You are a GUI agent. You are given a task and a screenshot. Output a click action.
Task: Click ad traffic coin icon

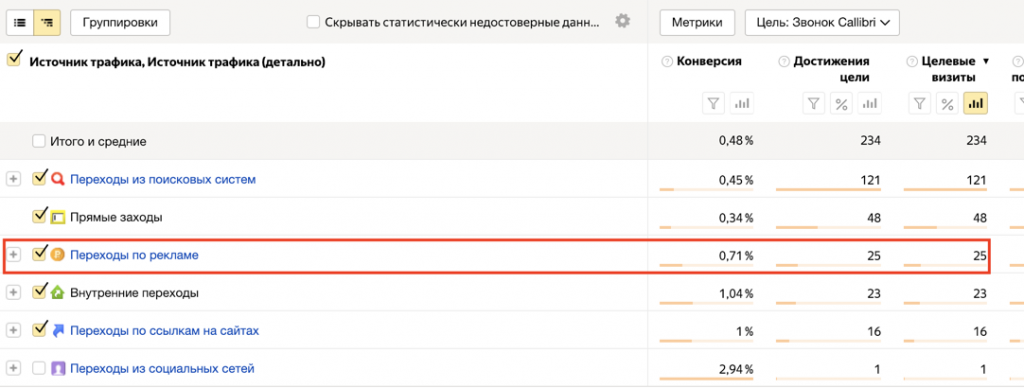[57, 255]
